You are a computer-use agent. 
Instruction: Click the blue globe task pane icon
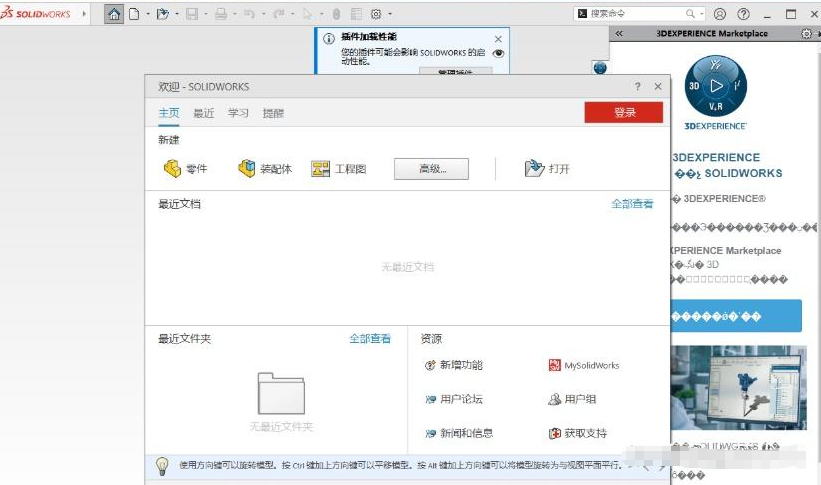click(x=600, y=68)
